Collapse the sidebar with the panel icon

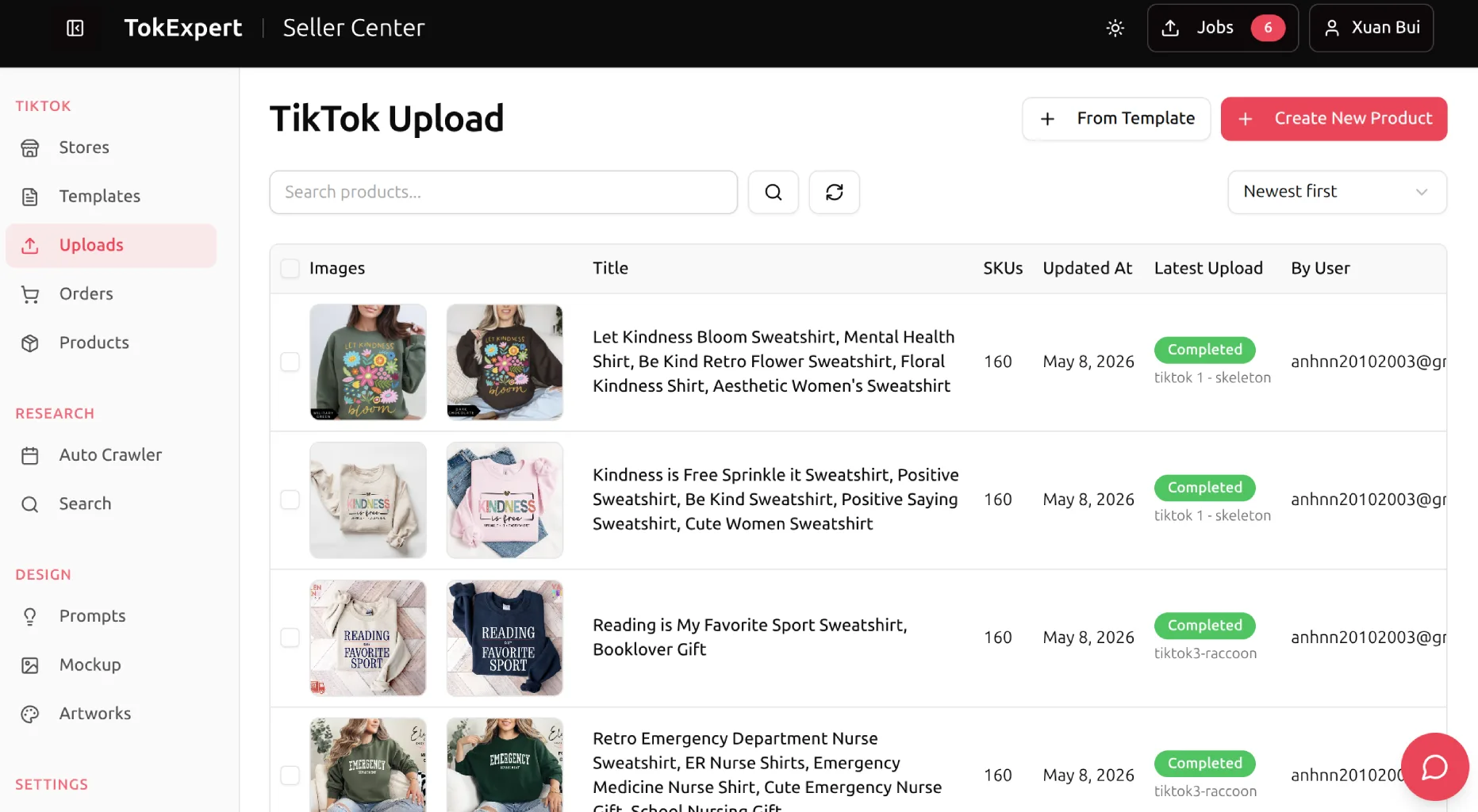click(75, 29)
